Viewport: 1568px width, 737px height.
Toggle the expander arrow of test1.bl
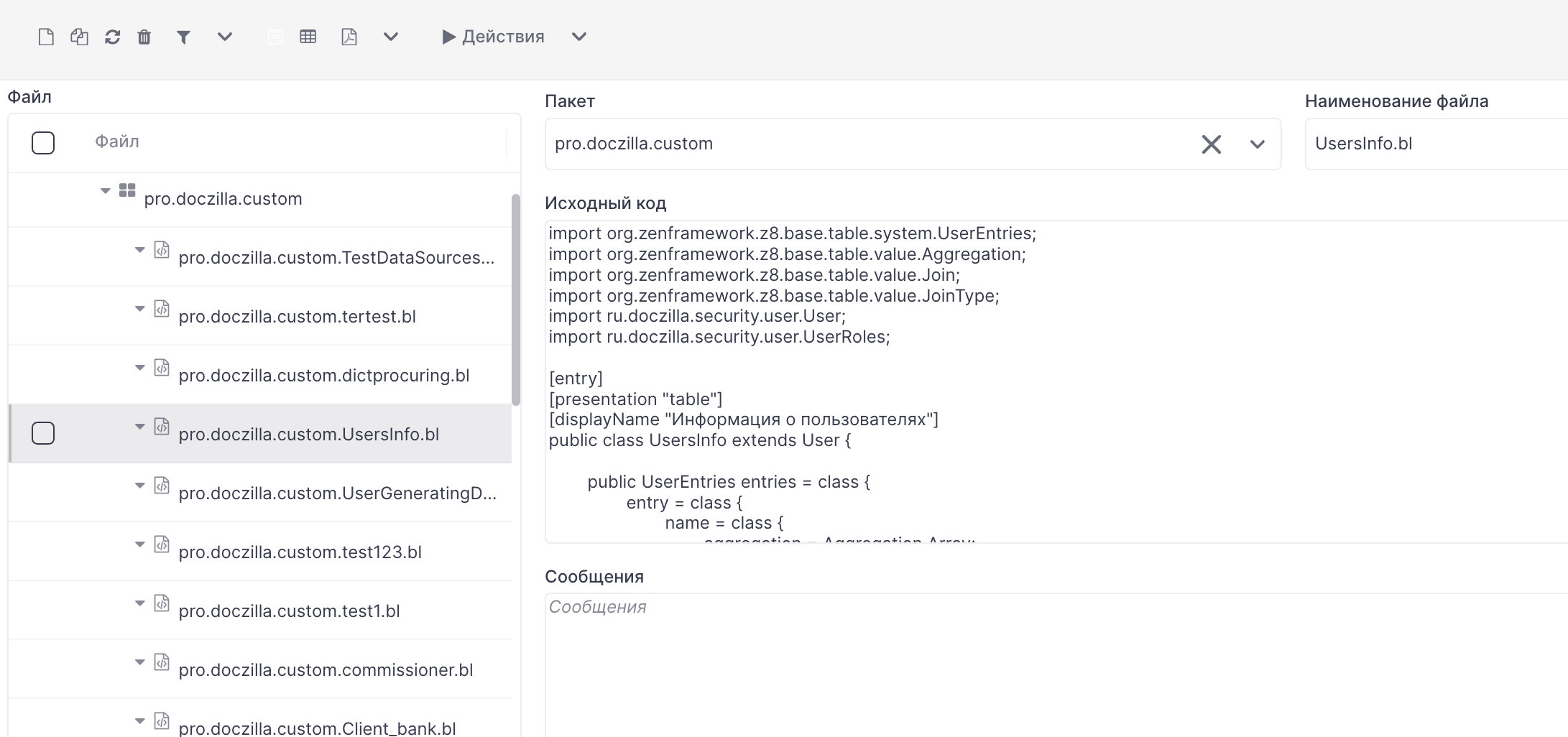click(x=140, y=603)
